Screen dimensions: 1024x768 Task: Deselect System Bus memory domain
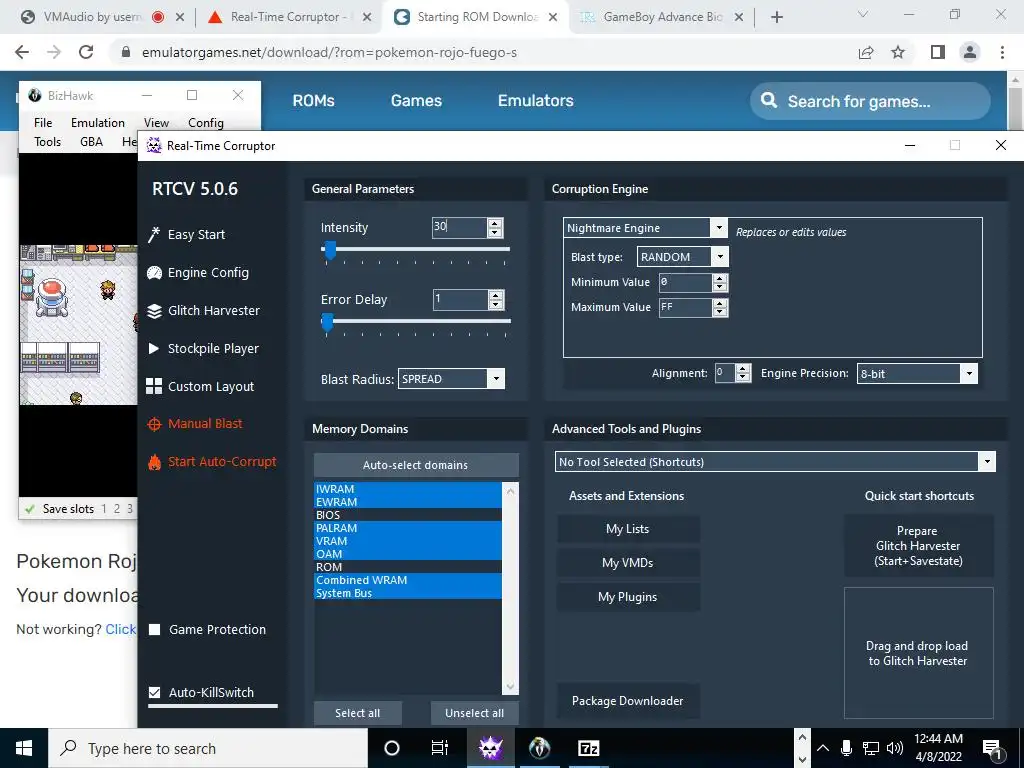tap(408, 593)
